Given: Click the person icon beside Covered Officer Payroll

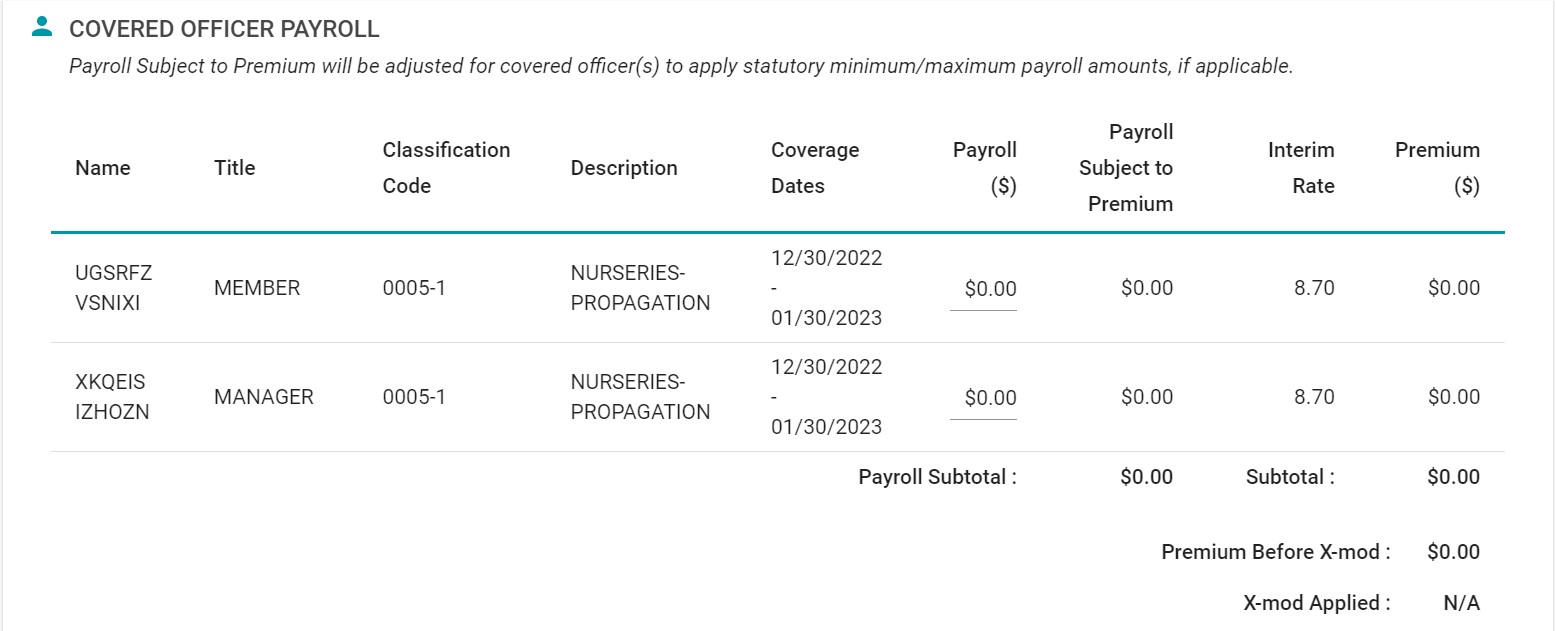Looking at the screenshot, I should (x=42, y=27).
